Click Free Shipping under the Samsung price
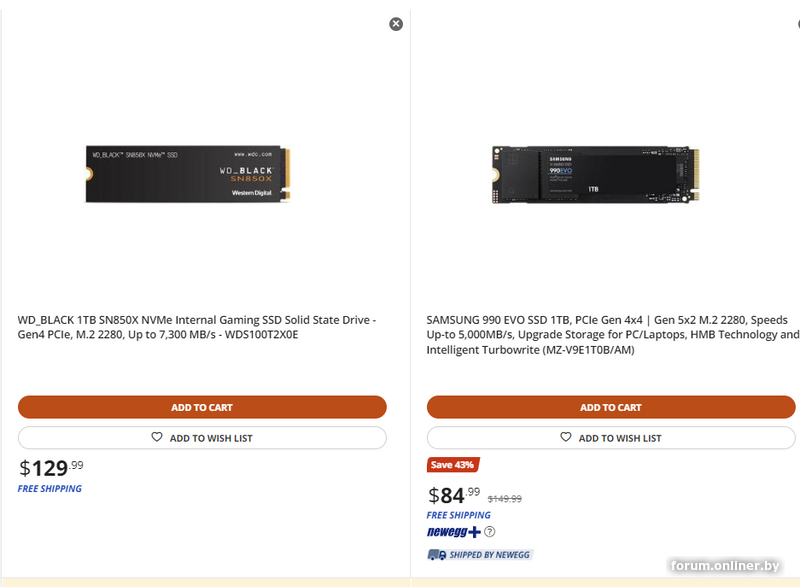Screen dimensions: 800x587 (x=459, y=516)
